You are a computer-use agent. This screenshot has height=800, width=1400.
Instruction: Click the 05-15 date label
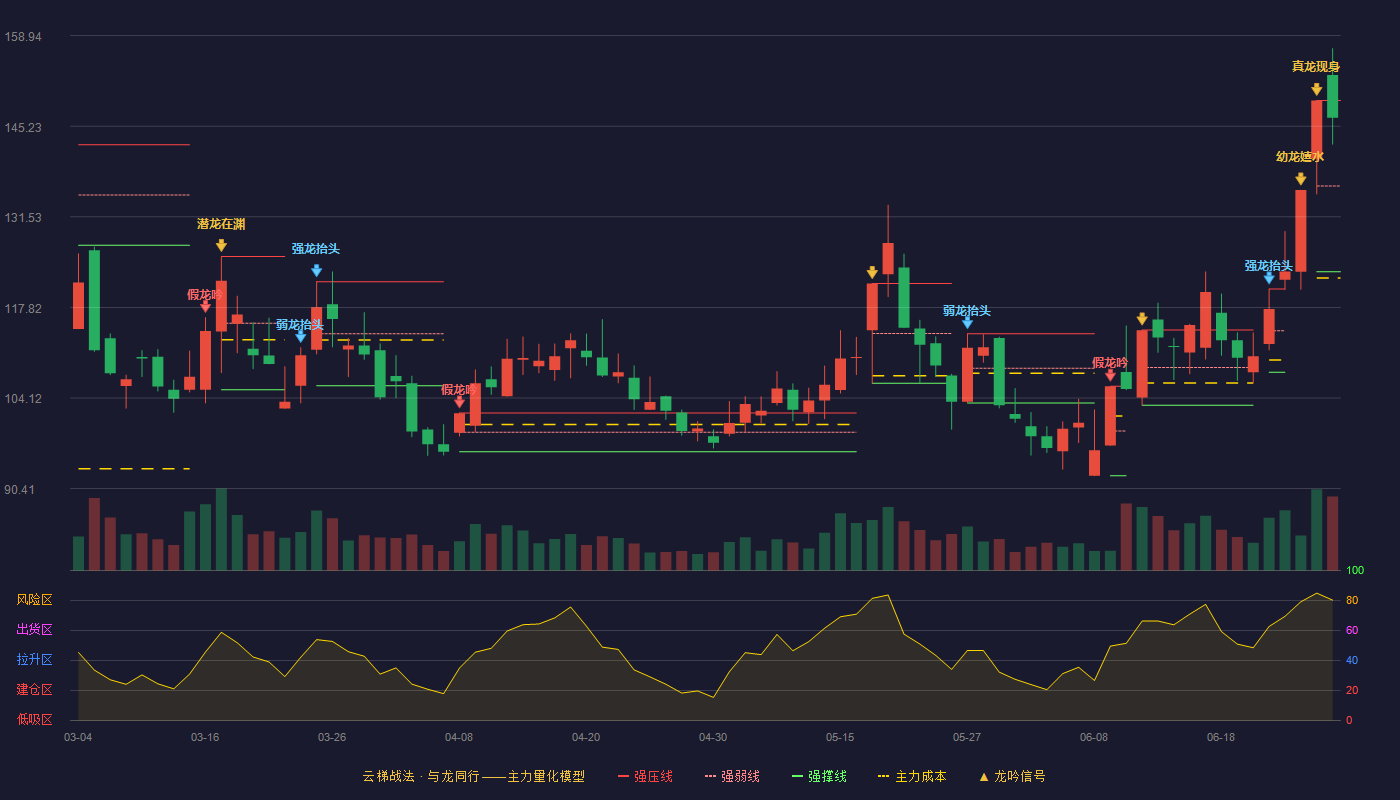[x=840, y=737]
